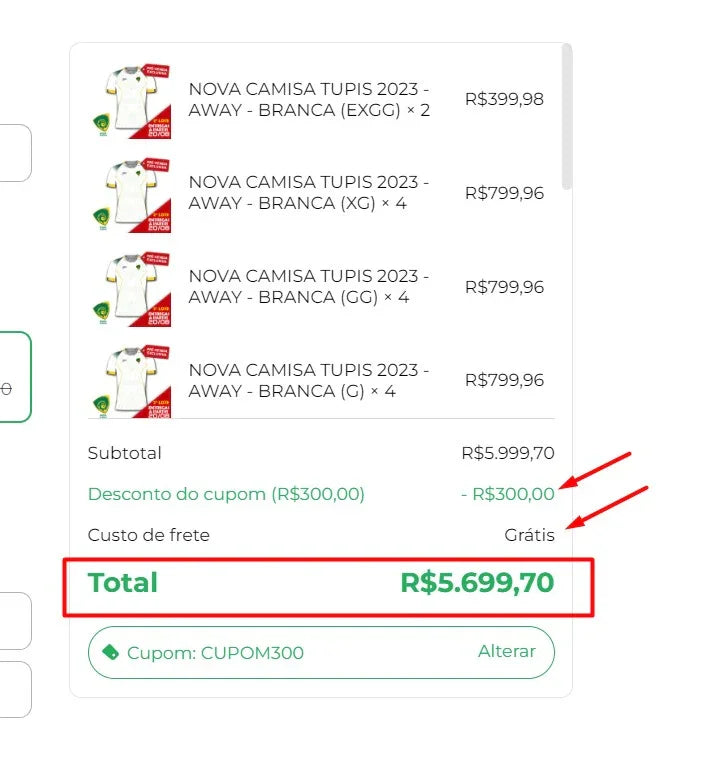Click the bold Total label
This screenshot has width=701, height=782.
[123, 583]
